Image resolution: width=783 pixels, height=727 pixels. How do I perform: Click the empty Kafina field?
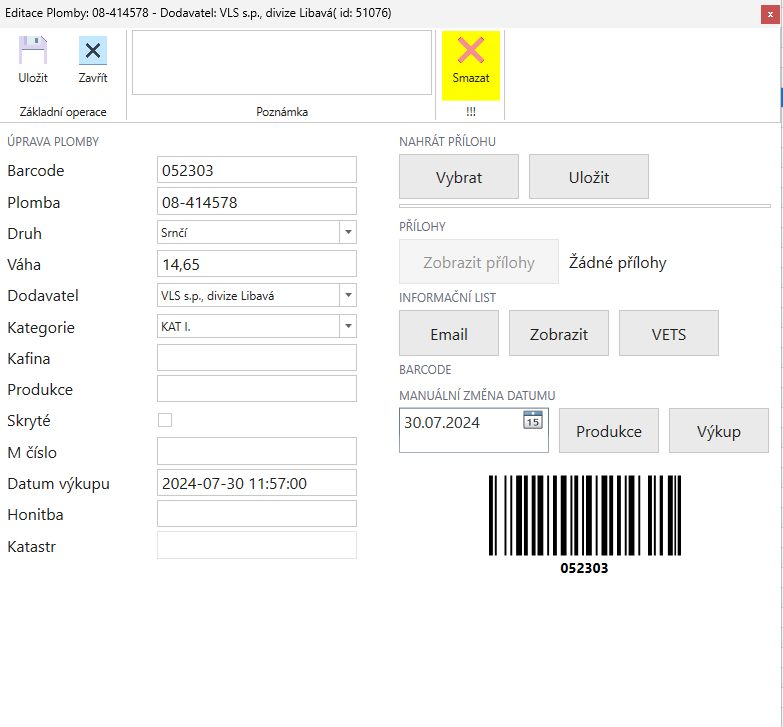(x=257, y=358)
